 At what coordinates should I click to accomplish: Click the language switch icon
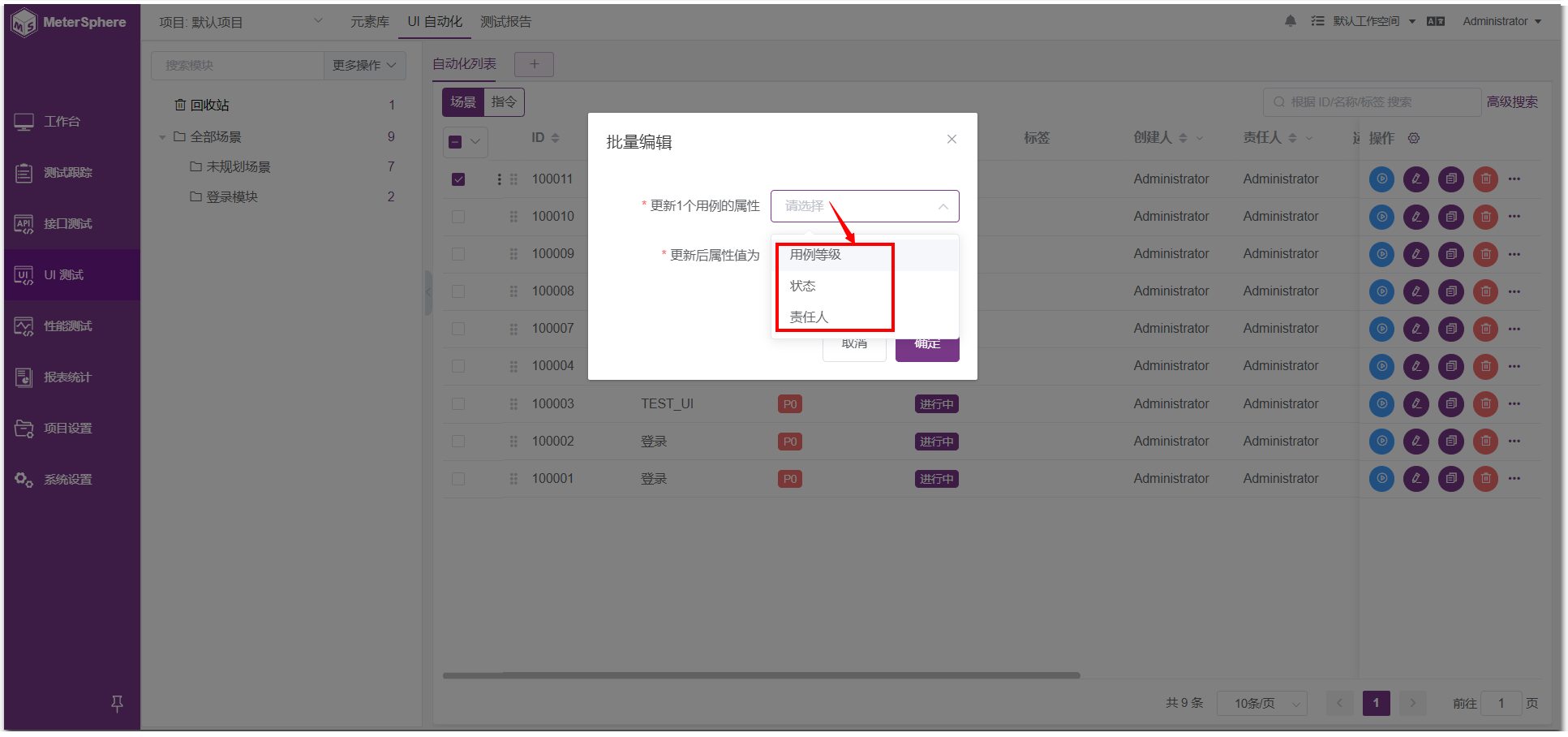pyautogui.click(x=1436, y=21)
